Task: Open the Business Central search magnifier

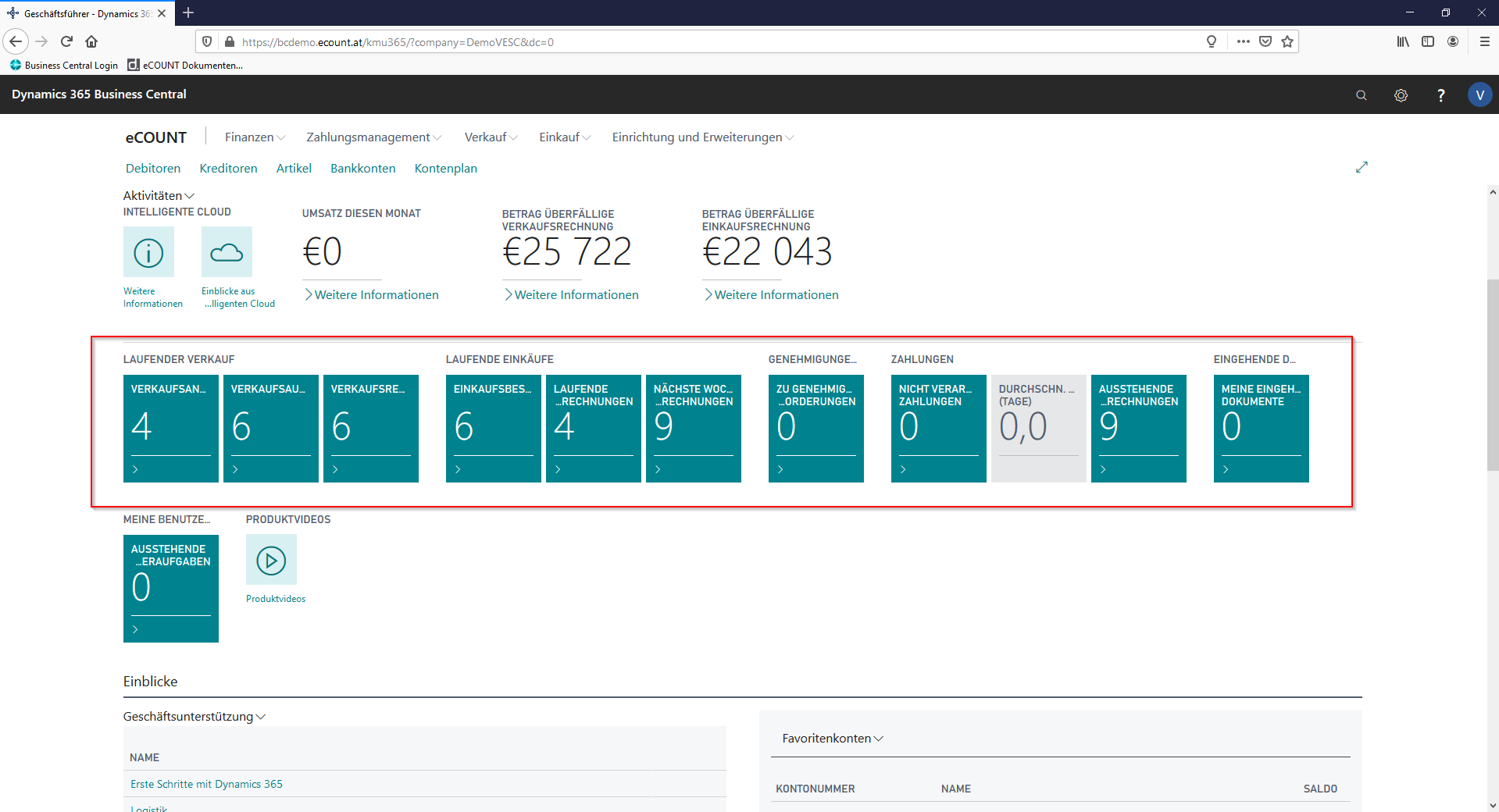Action: click(1361, 95)
